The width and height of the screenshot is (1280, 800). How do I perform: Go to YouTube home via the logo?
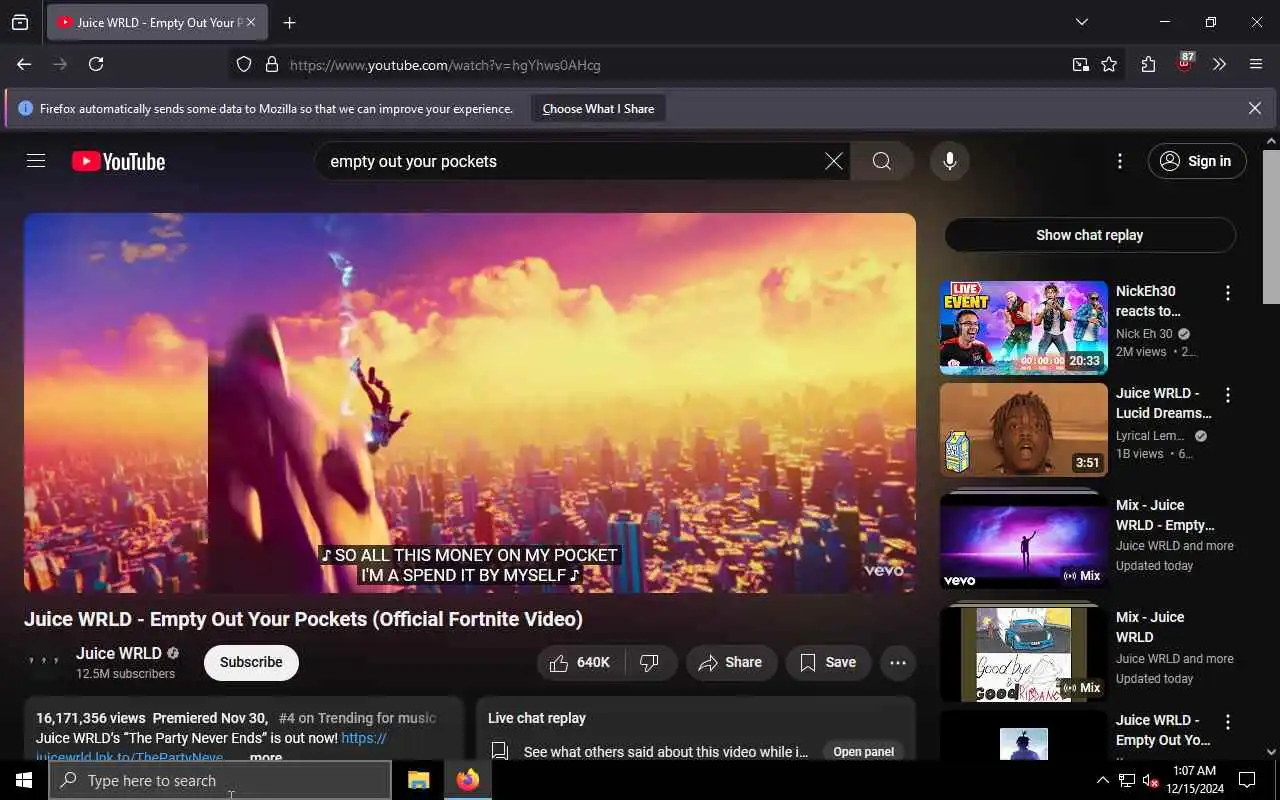coord(118,161)
